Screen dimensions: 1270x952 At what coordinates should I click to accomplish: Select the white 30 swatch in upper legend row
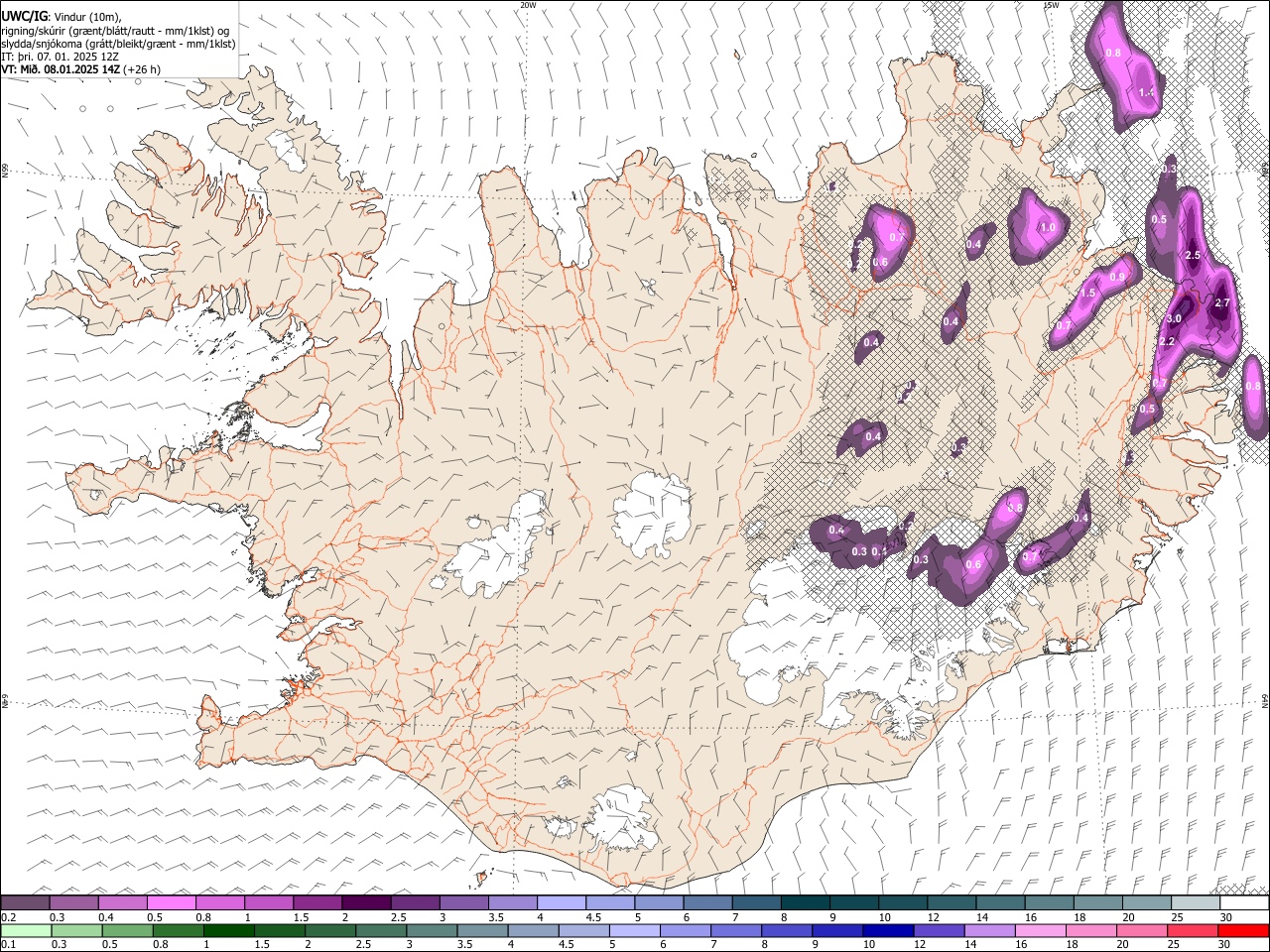1242,902
